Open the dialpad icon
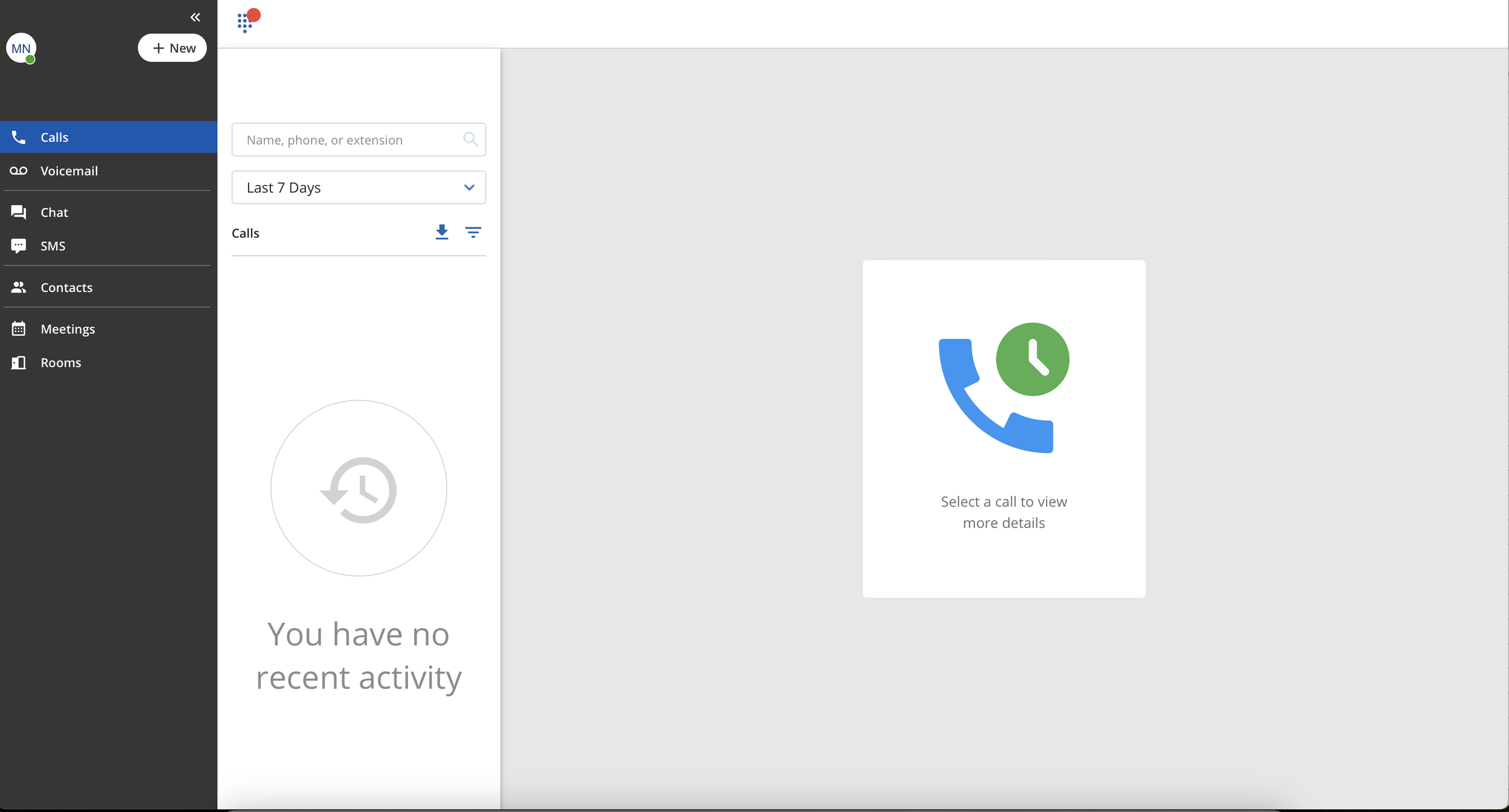Image resolution: width=1509 pixels, height=812 pixels. tap(244, 23)
